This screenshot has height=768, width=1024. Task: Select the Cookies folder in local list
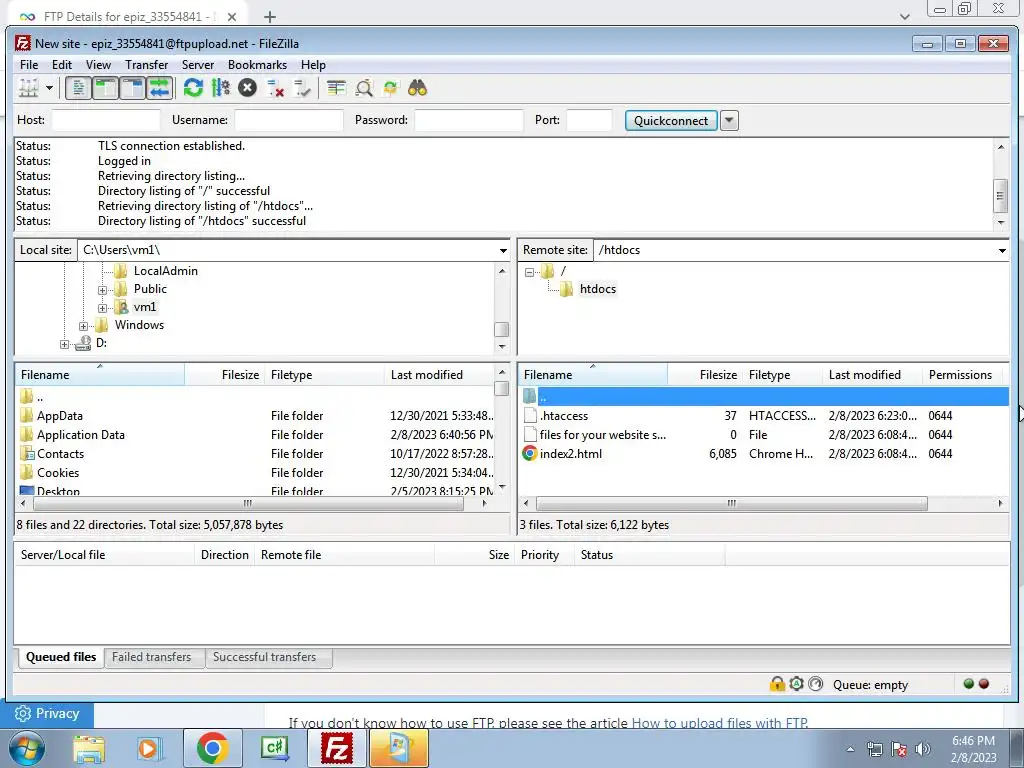click(57, 472)
